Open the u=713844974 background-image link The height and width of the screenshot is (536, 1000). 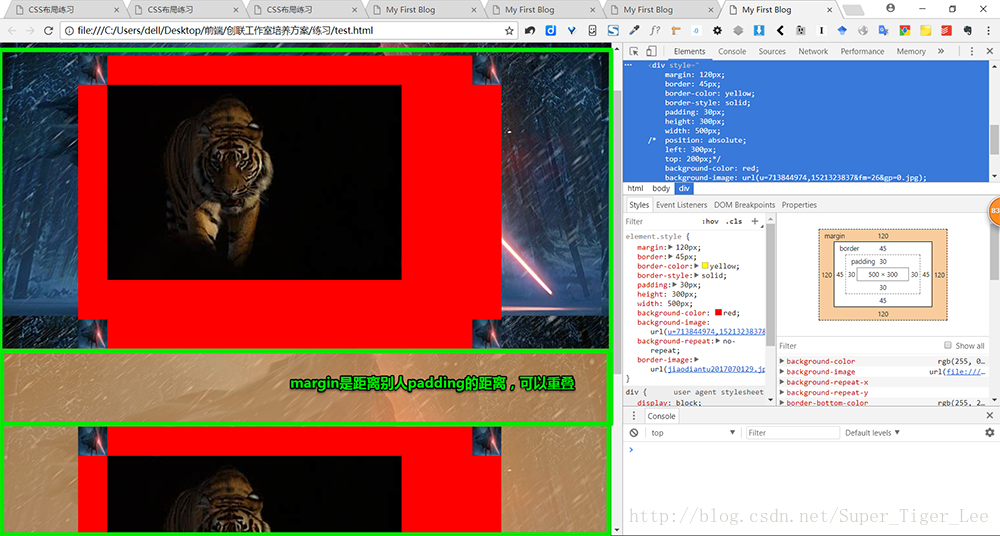coord(716,332)
